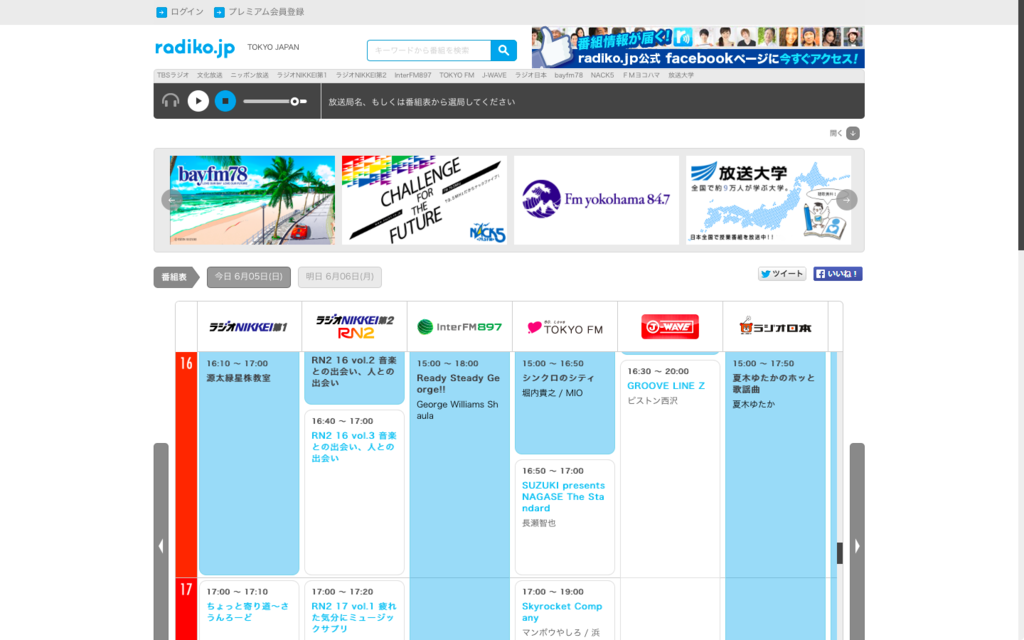Open the GROOVE LINE Z program
The height and width of the screenshot is (640, 1024).
tap(666, 386)
